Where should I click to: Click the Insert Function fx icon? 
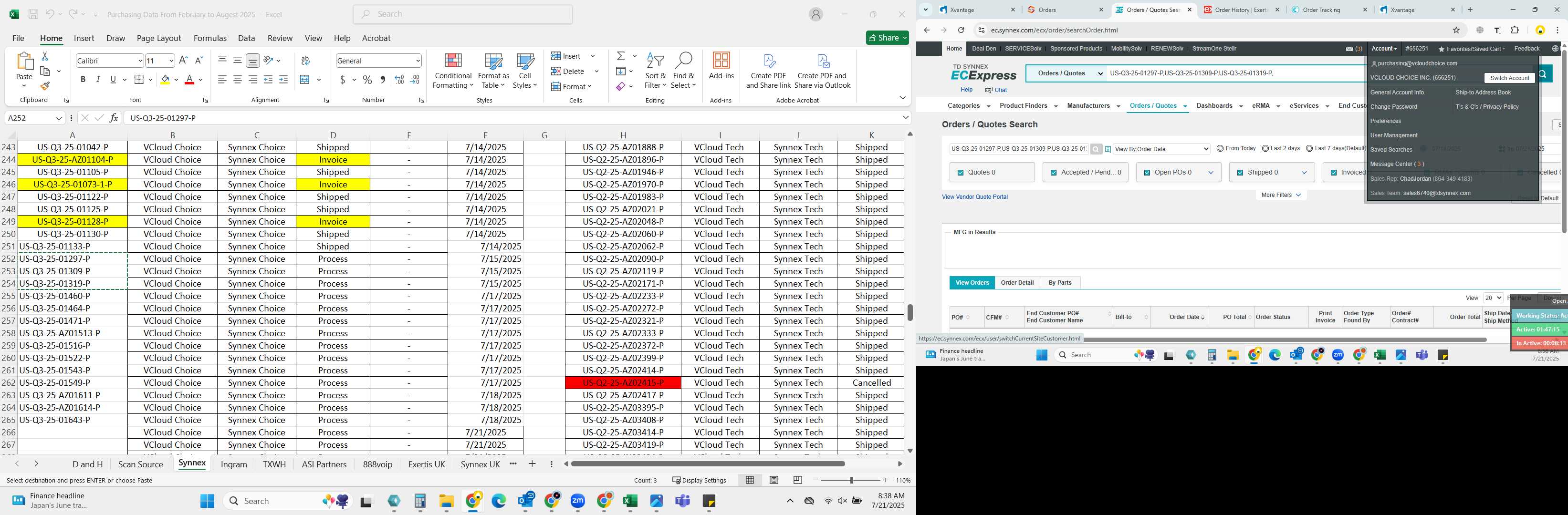point(114,118)
